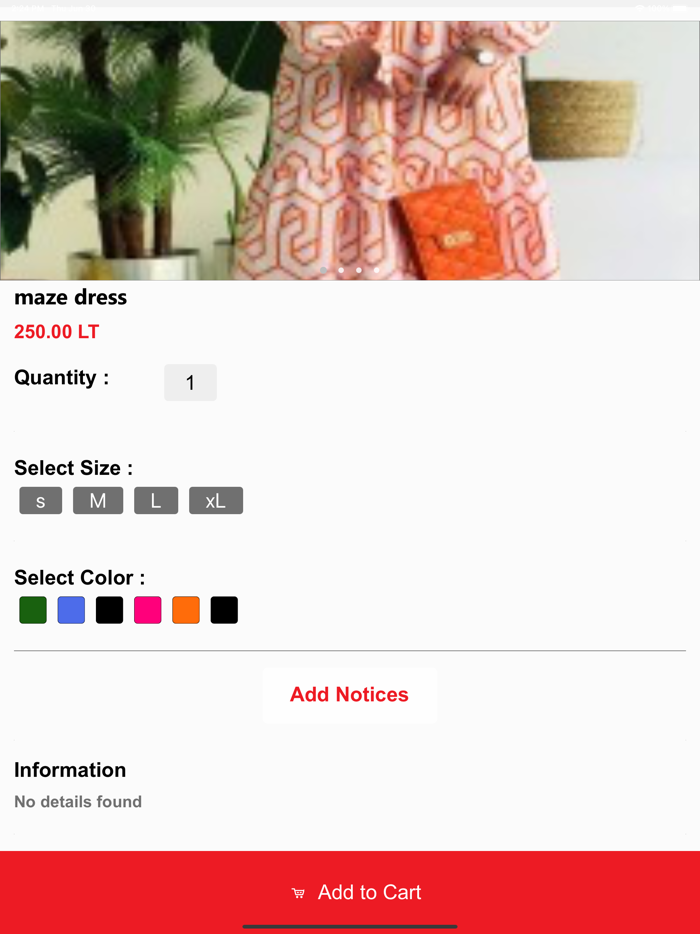This screenshot has width=700, height=934.
Task: Click the Information section heading
Action: (x=70, y=770)
